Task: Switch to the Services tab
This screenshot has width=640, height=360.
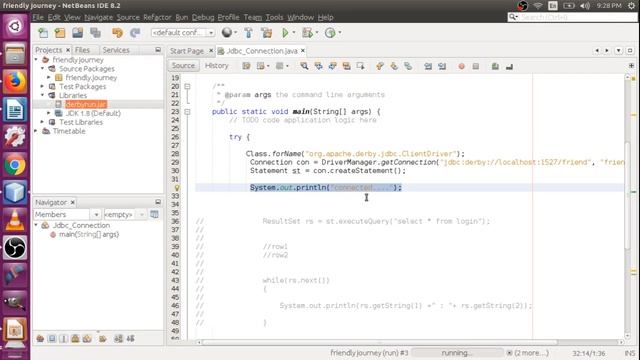Action: point(116,50)
